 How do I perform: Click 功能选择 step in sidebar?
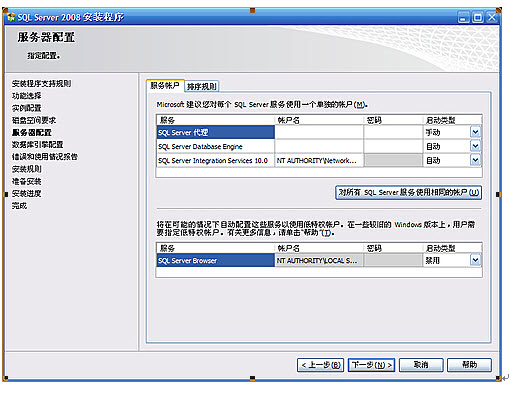click(27, 96)
